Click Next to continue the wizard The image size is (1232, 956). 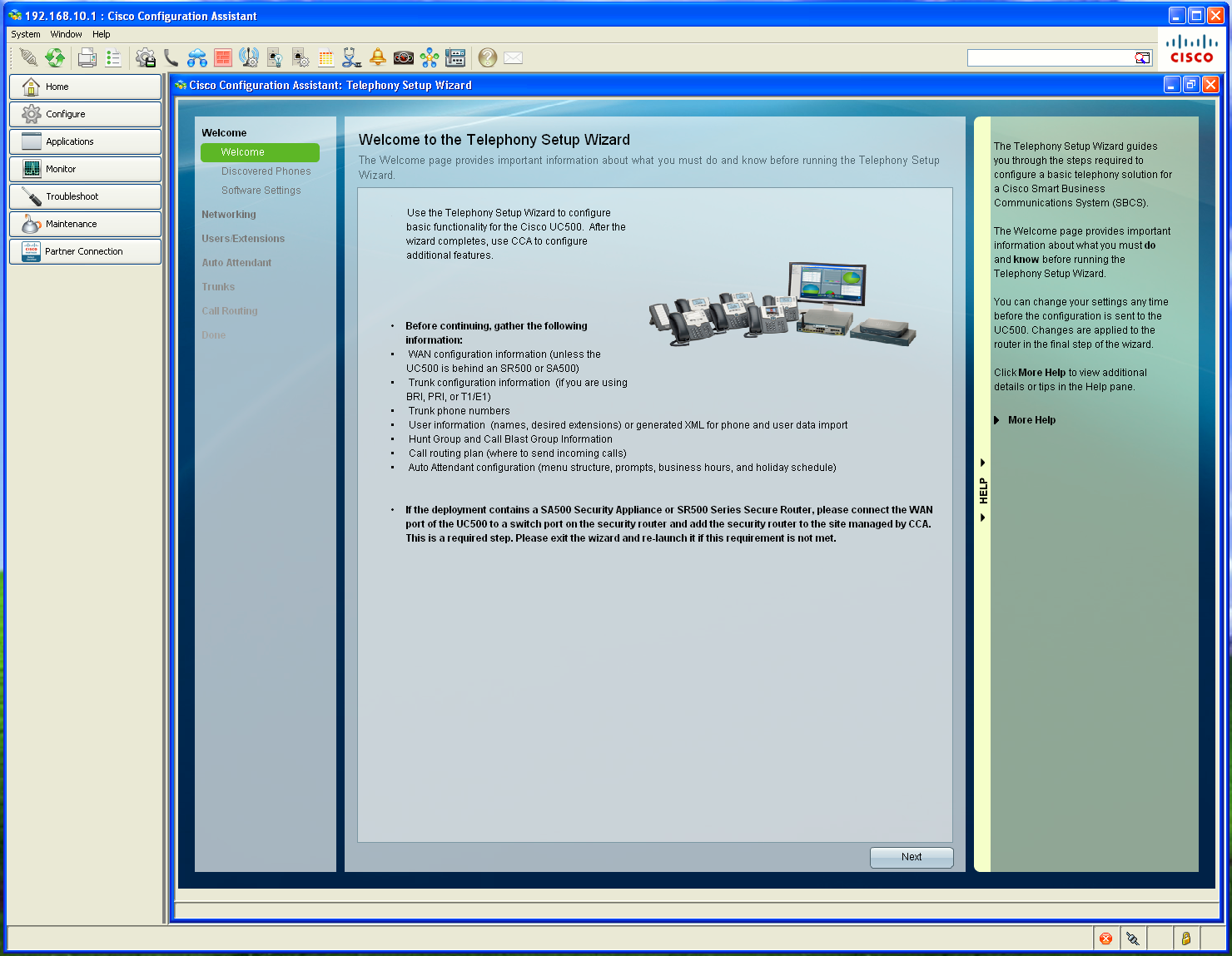[x=912, y=857]
